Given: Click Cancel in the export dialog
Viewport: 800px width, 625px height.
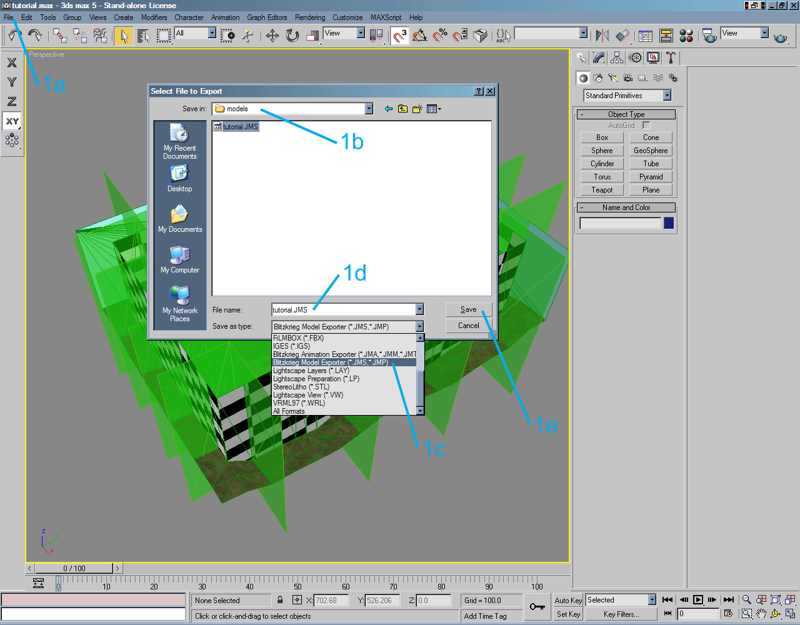Looking at the screenshot, I should pyautogui.click(x=468, y=326).
